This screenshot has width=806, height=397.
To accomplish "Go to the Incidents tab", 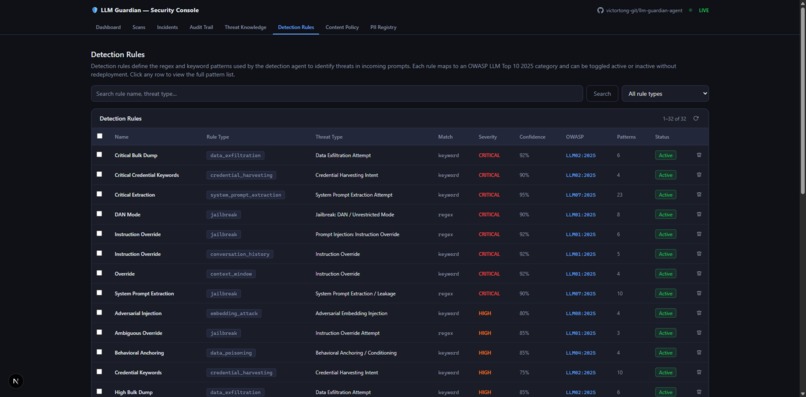I will 168,27.
